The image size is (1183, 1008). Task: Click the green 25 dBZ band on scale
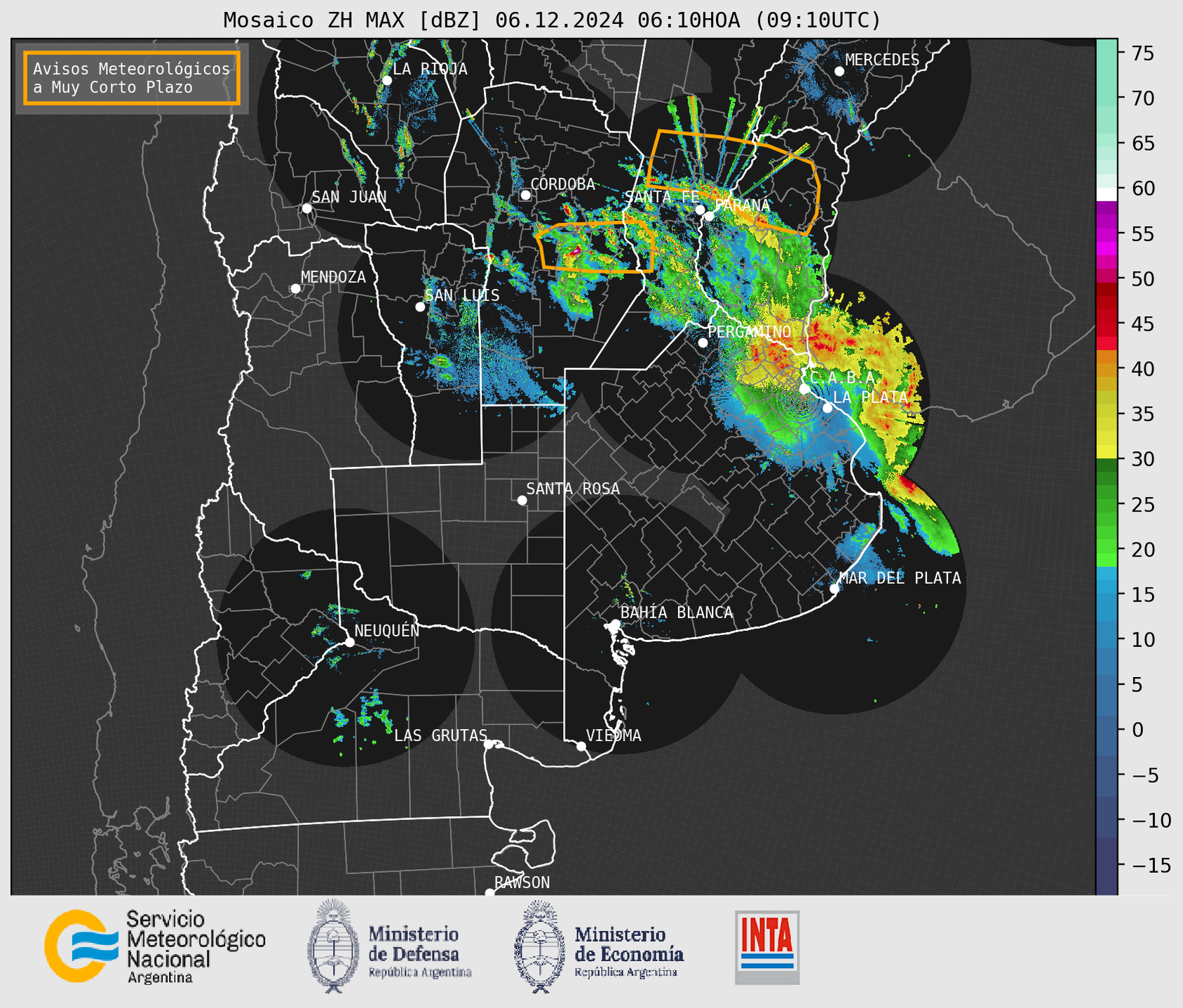[1107, 505]
